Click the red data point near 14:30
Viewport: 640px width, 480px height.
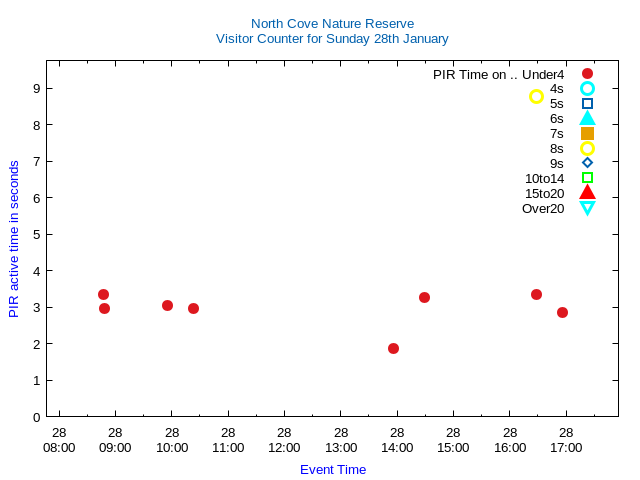tap(424, 297)
